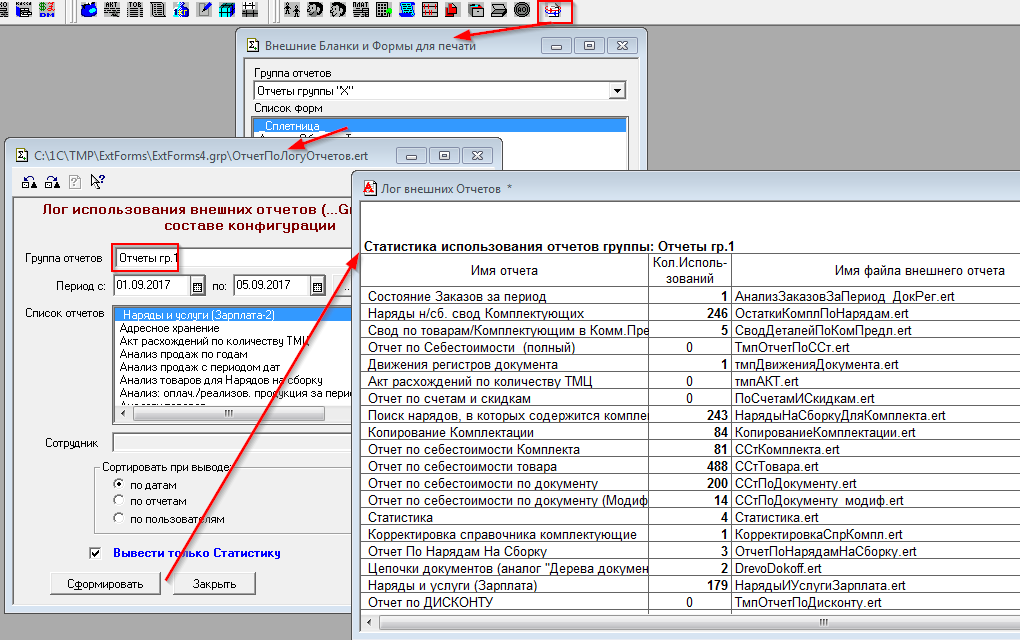Image resolution: width=1020 pixels, height=640 pixels.
Task: Click the pencil edit note toolbar icon
Action: click(204, 10)
